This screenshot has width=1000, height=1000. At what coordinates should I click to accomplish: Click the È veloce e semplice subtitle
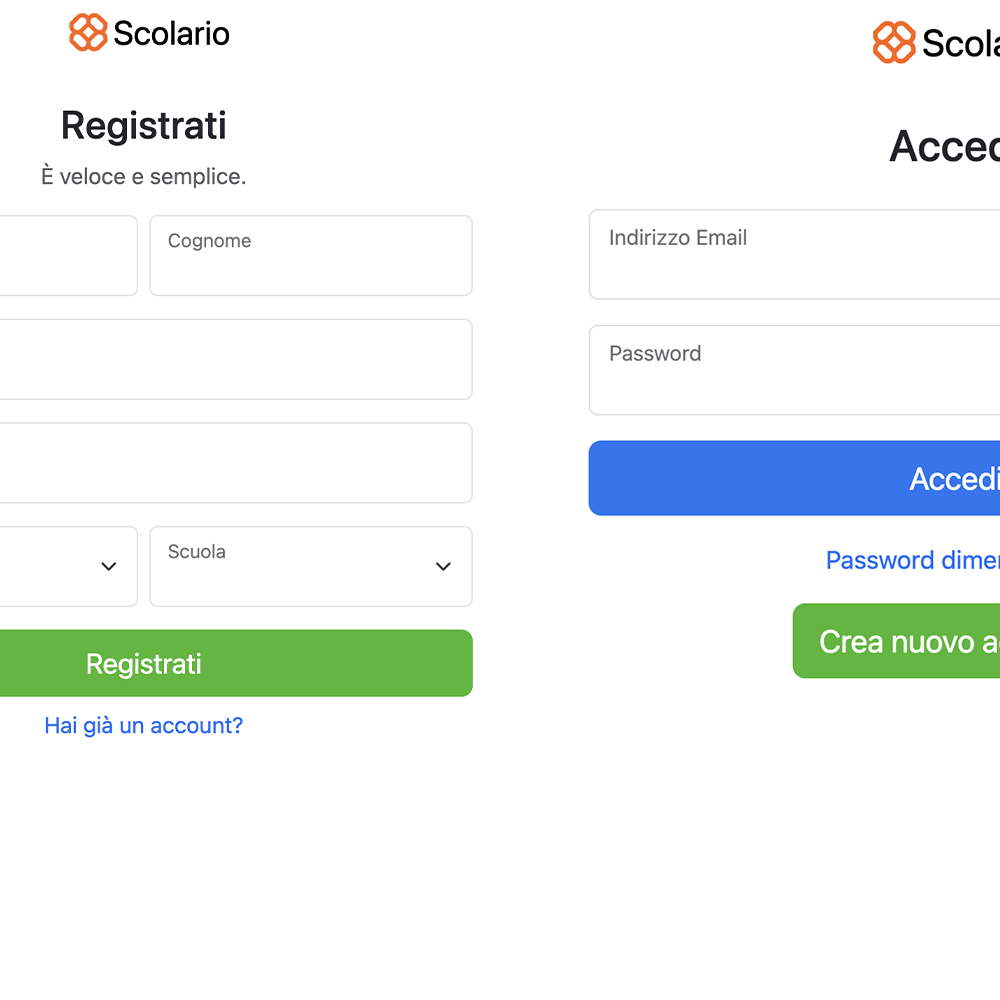(x=143, y=176)
